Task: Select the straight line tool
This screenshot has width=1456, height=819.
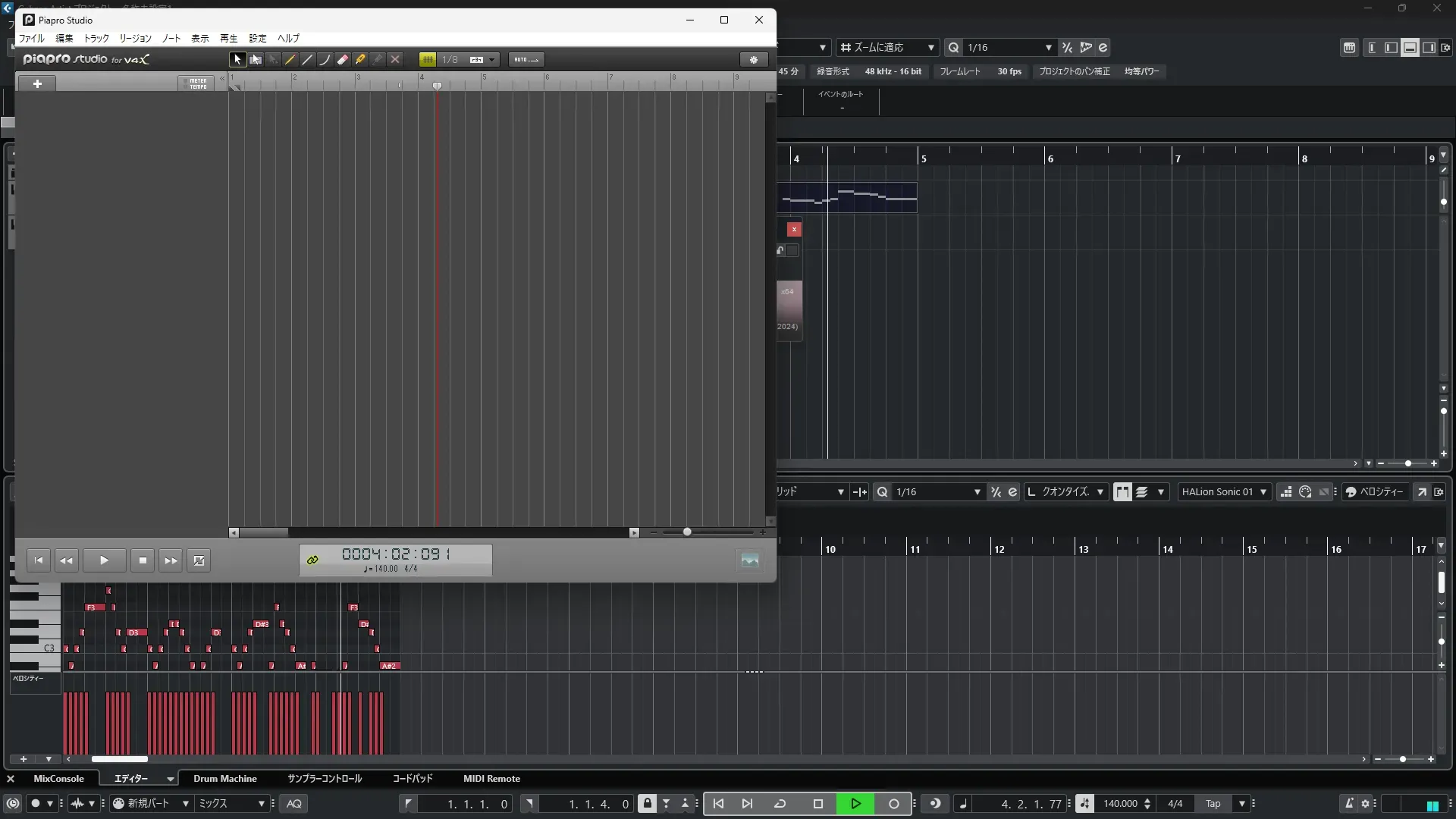Action: (x=307, y=59)
